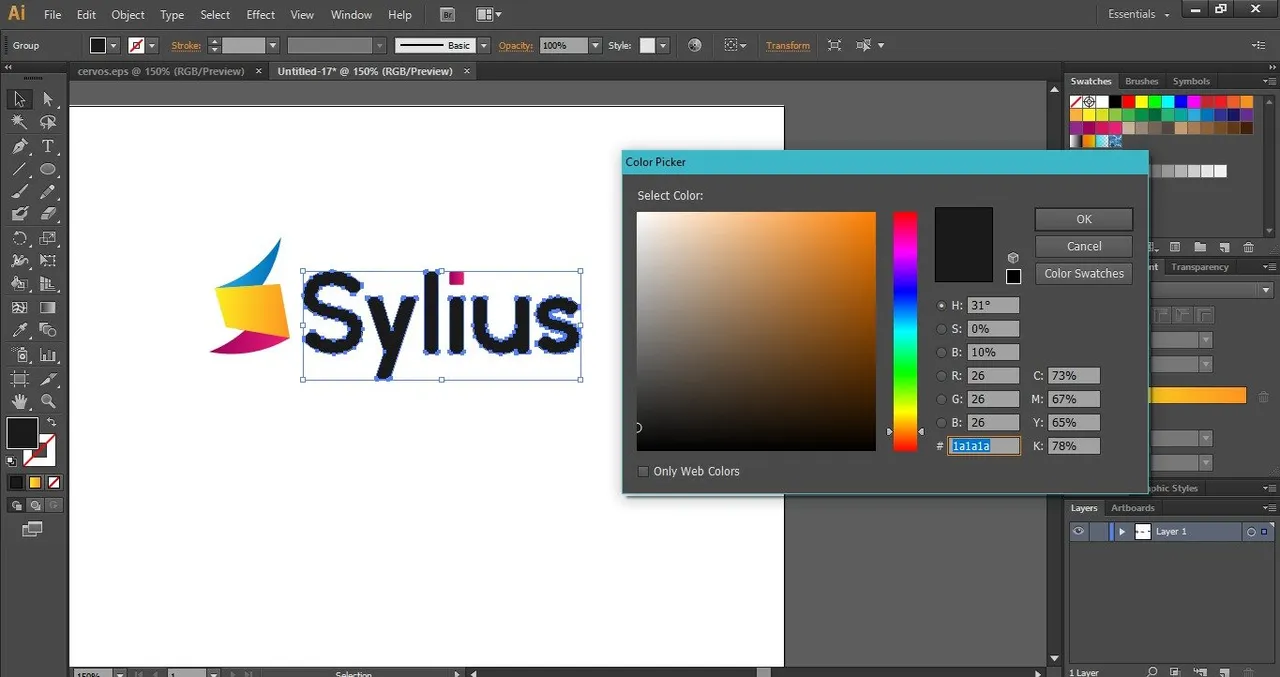Select the Free Transform tool
Image resolution: width=1280 pixels, height=677 pixels.
[x=47, y=261]
